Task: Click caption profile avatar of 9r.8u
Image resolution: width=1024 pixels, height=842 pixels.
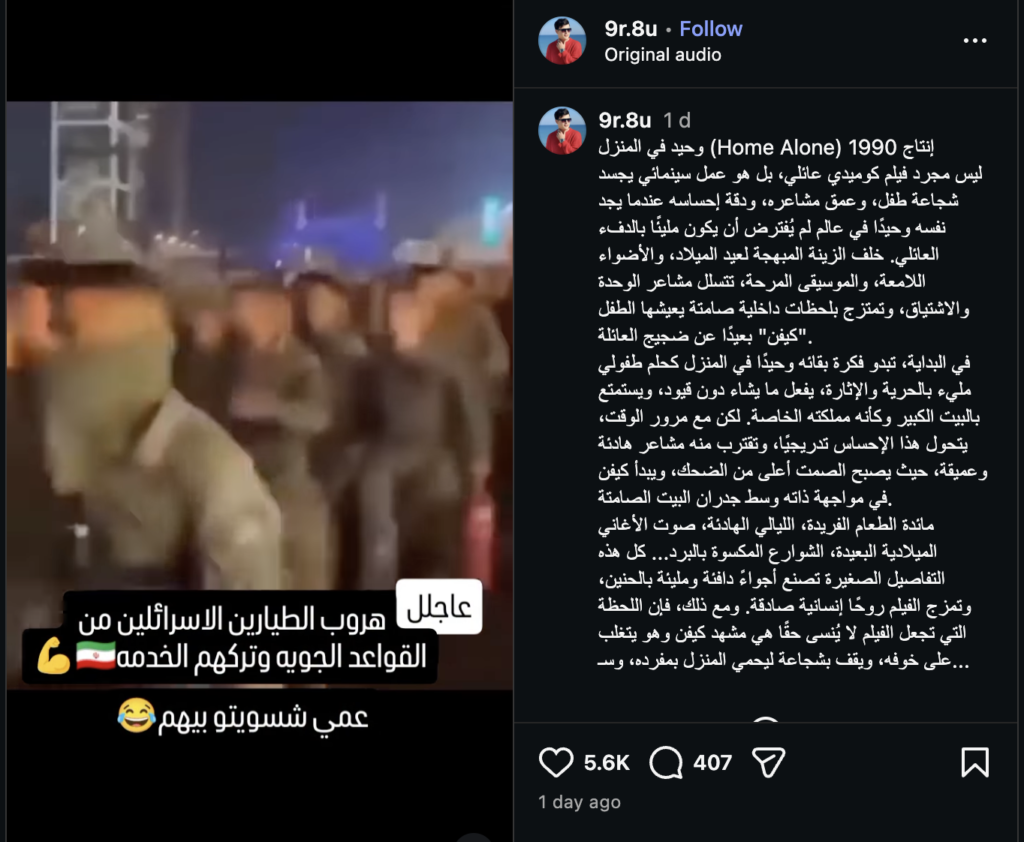Action: click(562, 131)
